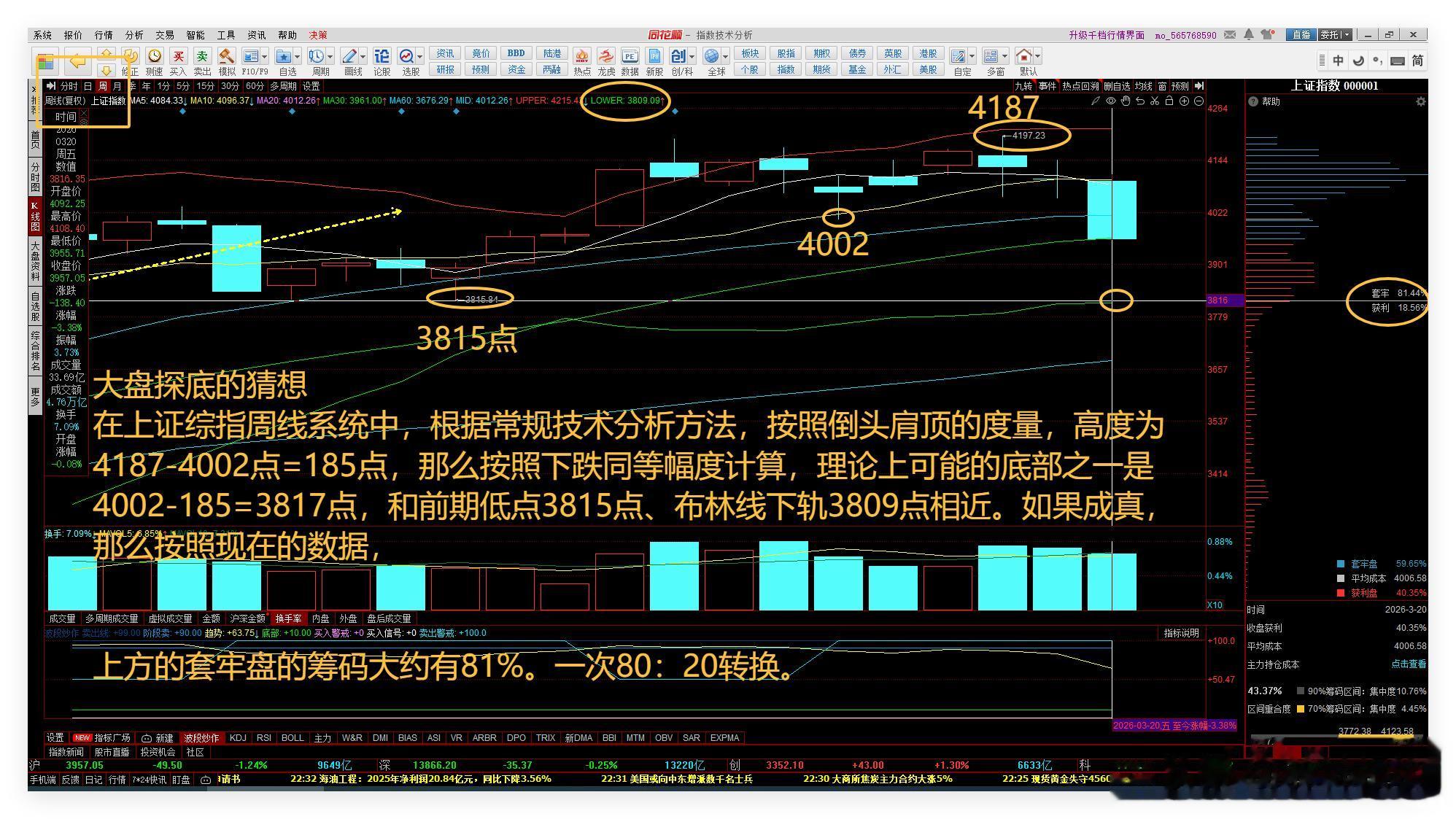Open the 测速 speed test clock icon
Screen dimensions: 1456x819
(154, 57)
